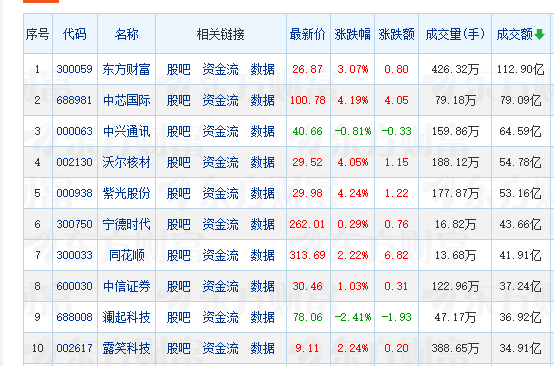Viewport: 554px width, 366px height.
Task: Open 露笑科技 stock page
Action: point(126,348)
